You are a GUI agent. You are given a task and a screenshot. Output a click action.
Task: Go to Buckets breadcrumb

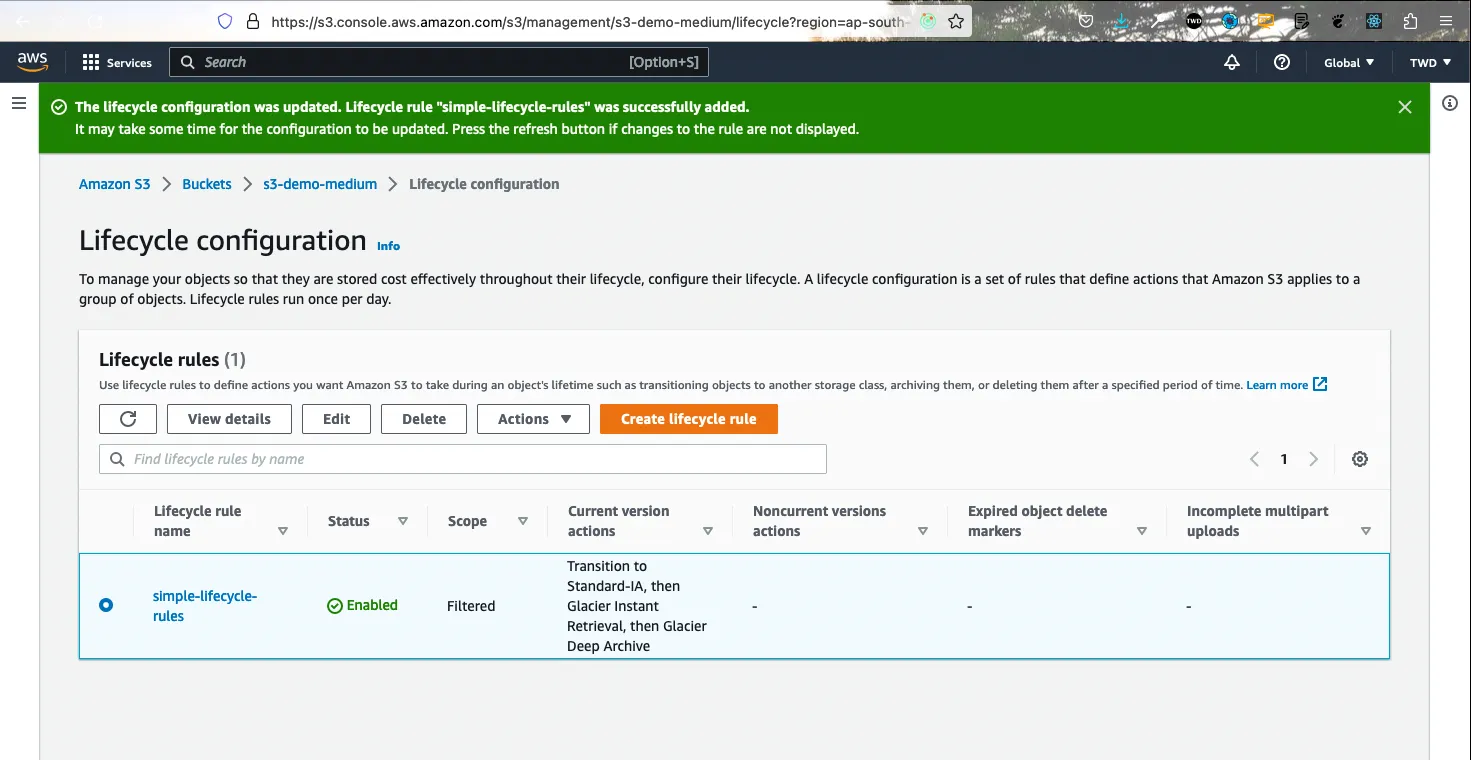tap(207, 184)
